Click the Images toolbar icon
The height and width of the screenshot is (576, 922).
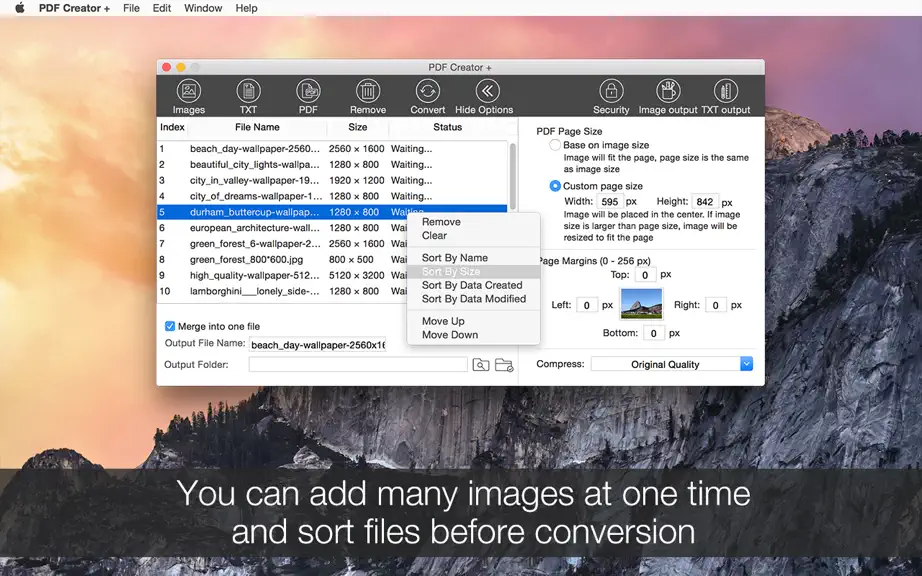pyautogui.click(x=189, y=91)
